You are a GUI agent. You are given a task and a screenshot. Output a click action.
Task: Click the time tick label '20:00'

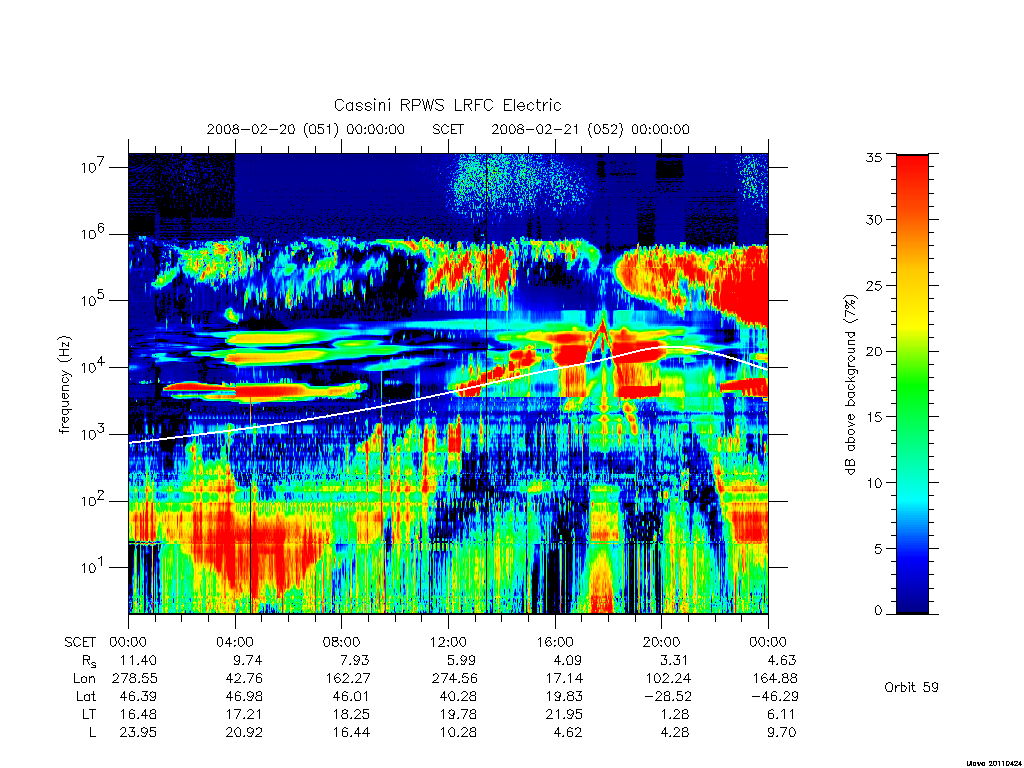coord(662,642)
